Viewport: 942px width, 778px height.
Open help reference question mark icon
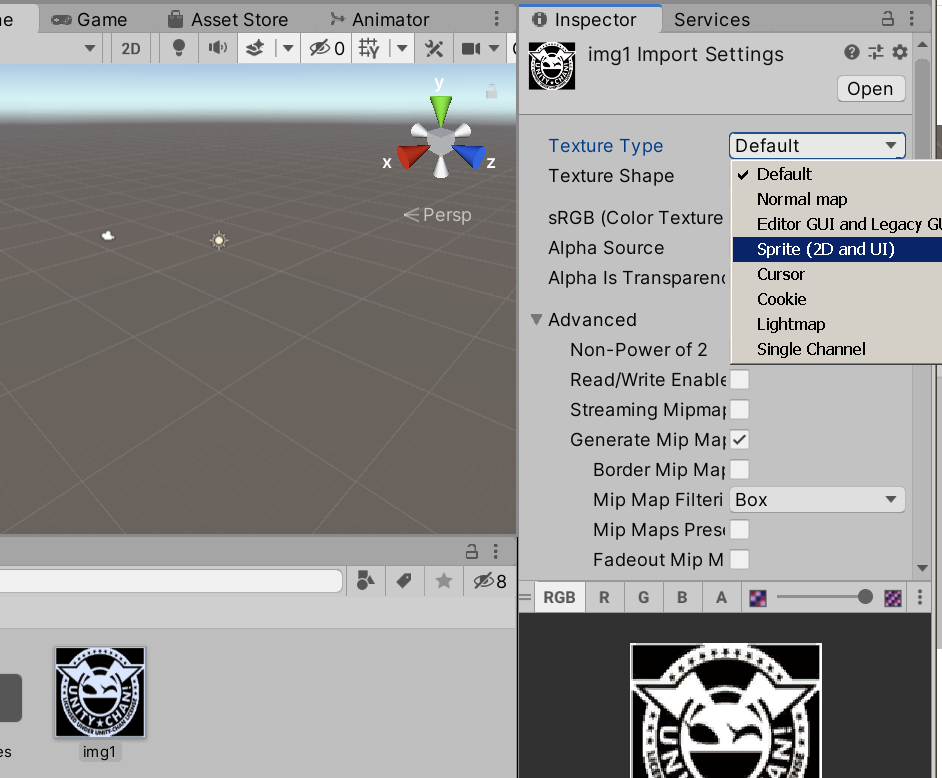(851, 52)
